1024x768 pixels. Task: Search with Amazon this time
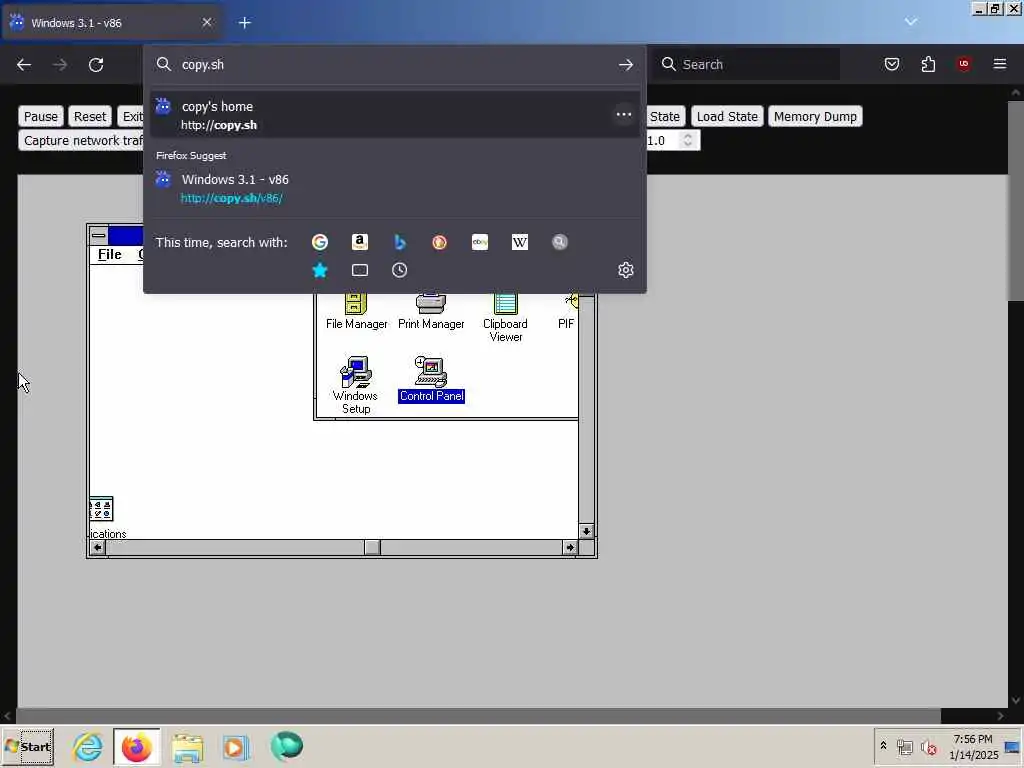coord(360,242)
